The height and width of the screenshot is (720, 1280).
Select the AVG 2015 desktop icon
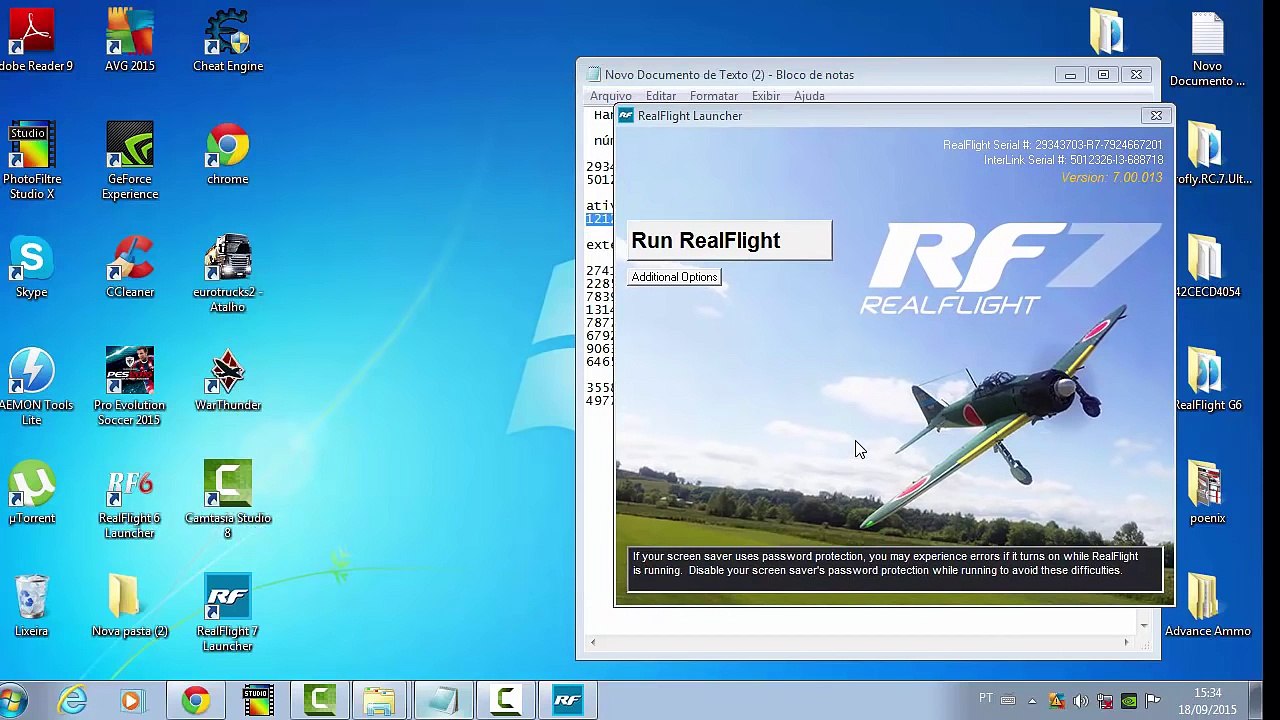(130, 42)
